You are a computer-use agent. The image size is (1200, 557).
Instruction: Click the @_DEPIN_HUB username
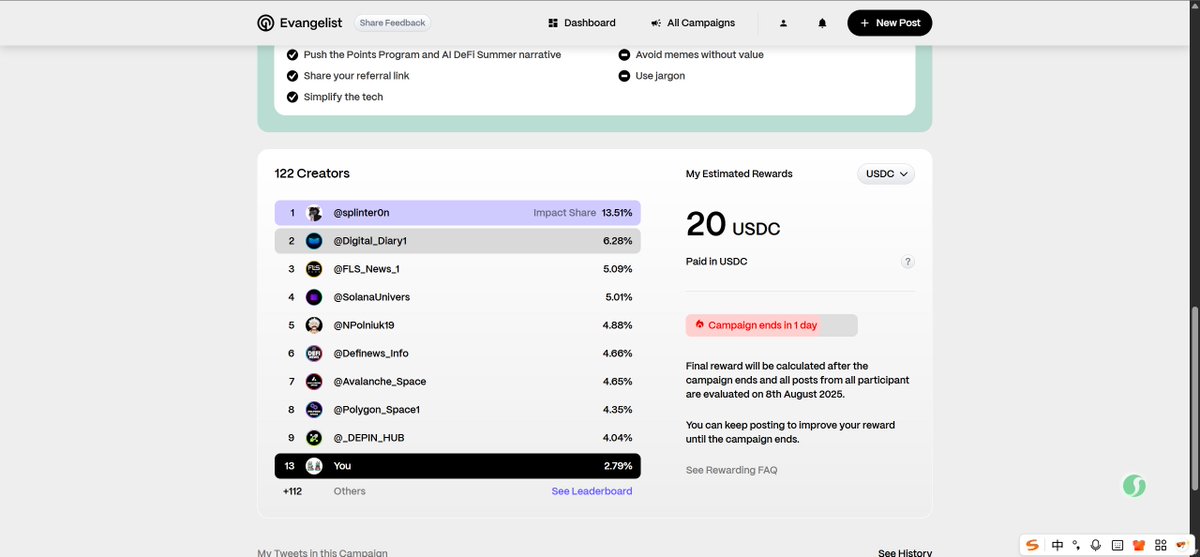click(369, 438)
